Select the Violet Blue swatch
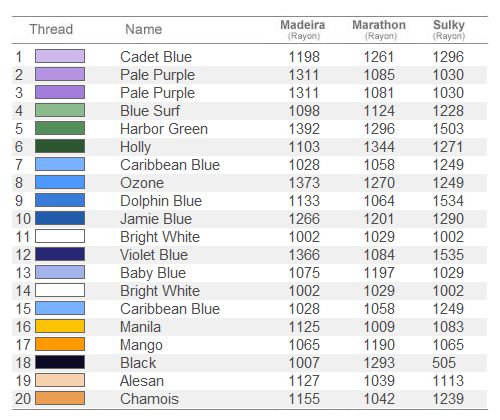 point(60,254)
